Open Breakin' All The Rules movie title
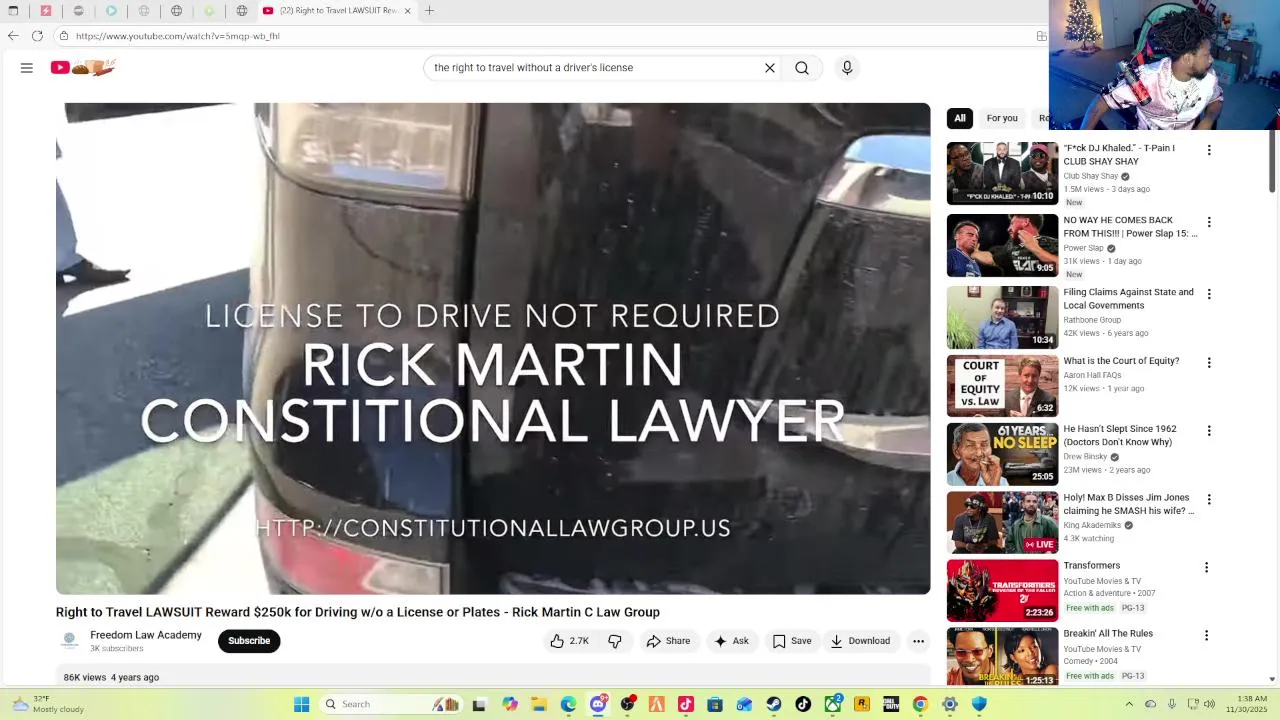Screen dimensions: 1280x720 click(1108, 634)
